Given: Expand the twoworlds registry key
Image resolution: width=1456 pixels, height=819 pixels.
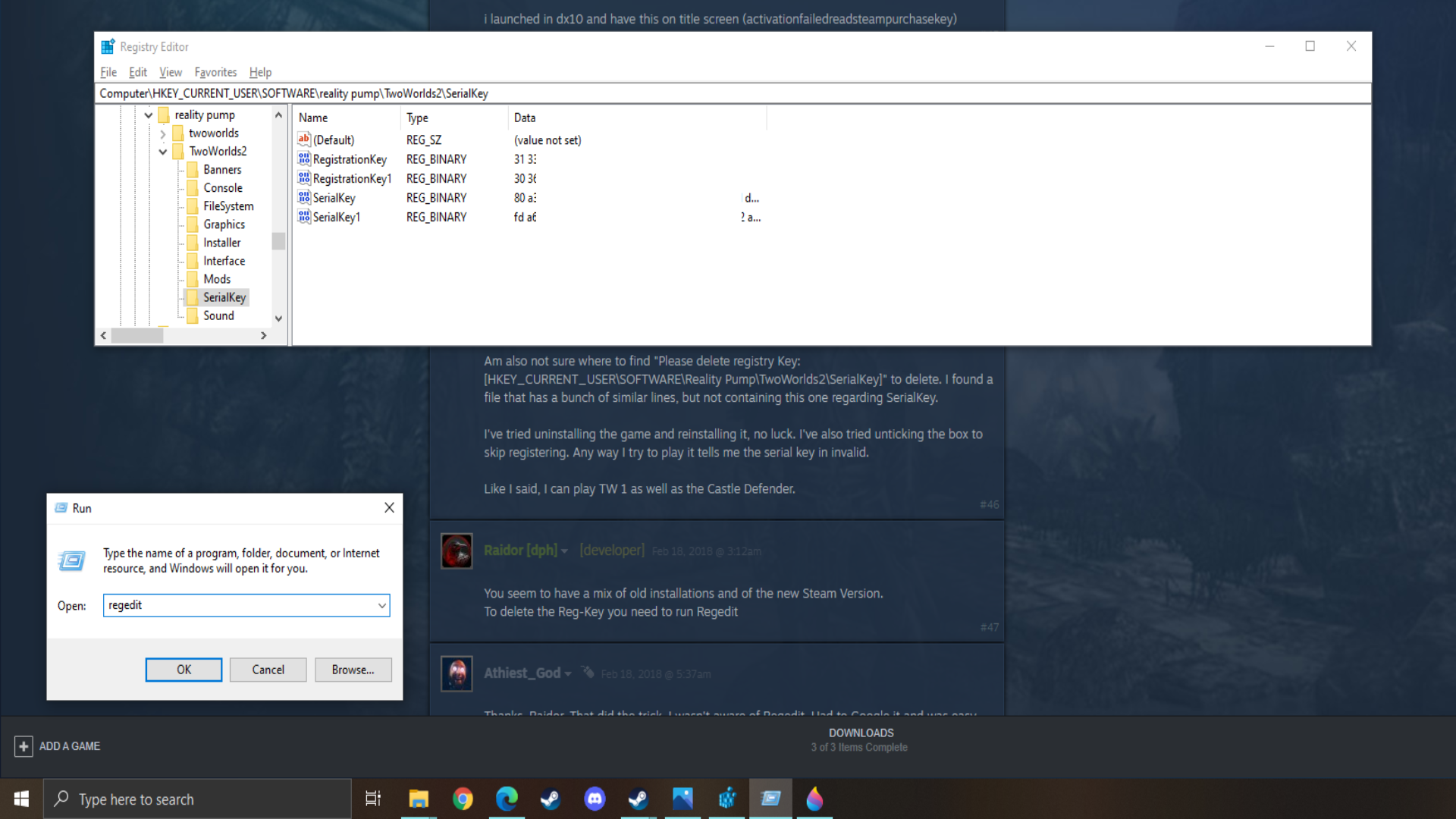Looking at the screenshot, I should click(163, 133).
